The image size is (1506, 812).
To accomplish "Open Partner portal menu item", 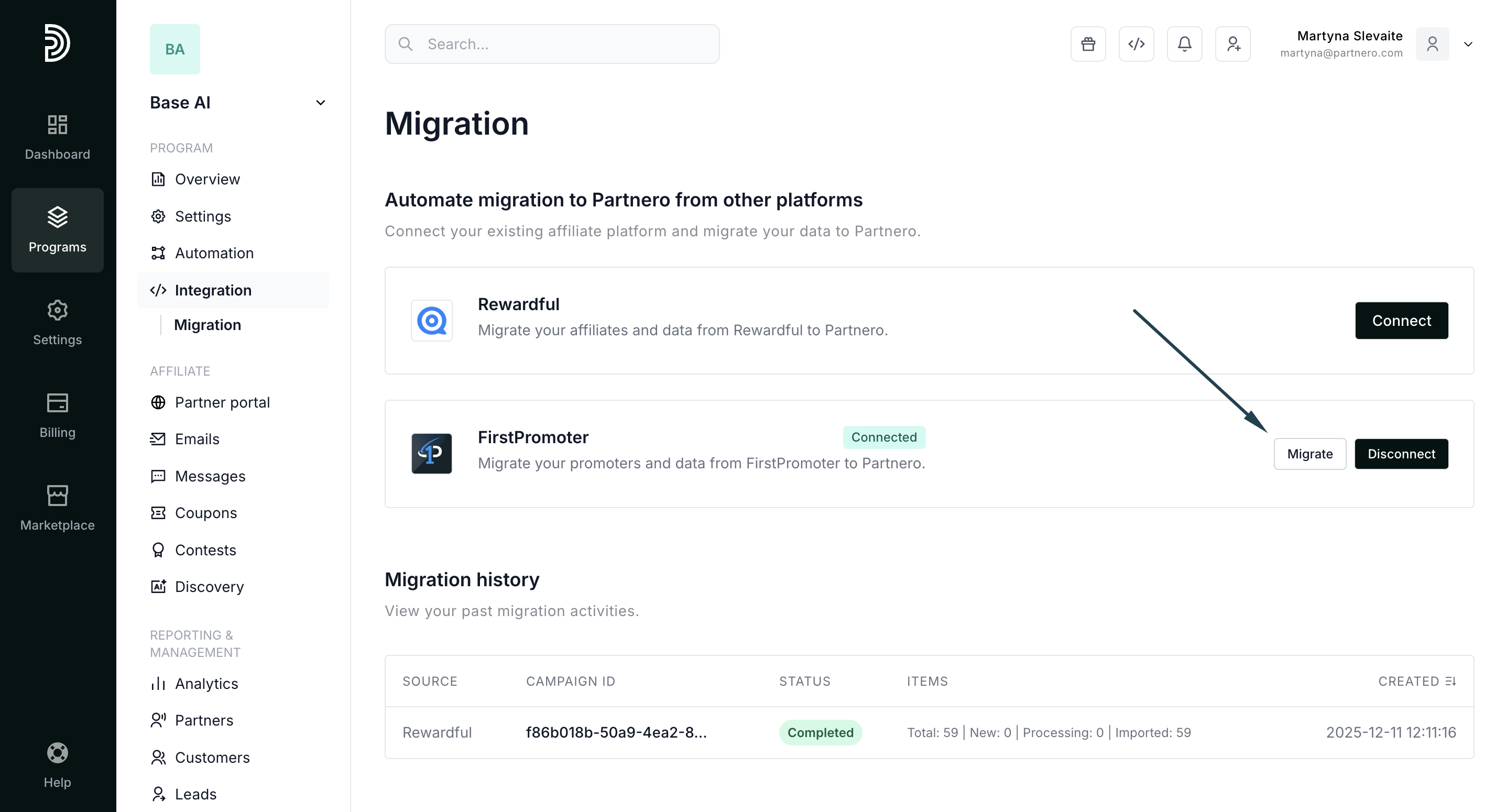I will point(222,402).
